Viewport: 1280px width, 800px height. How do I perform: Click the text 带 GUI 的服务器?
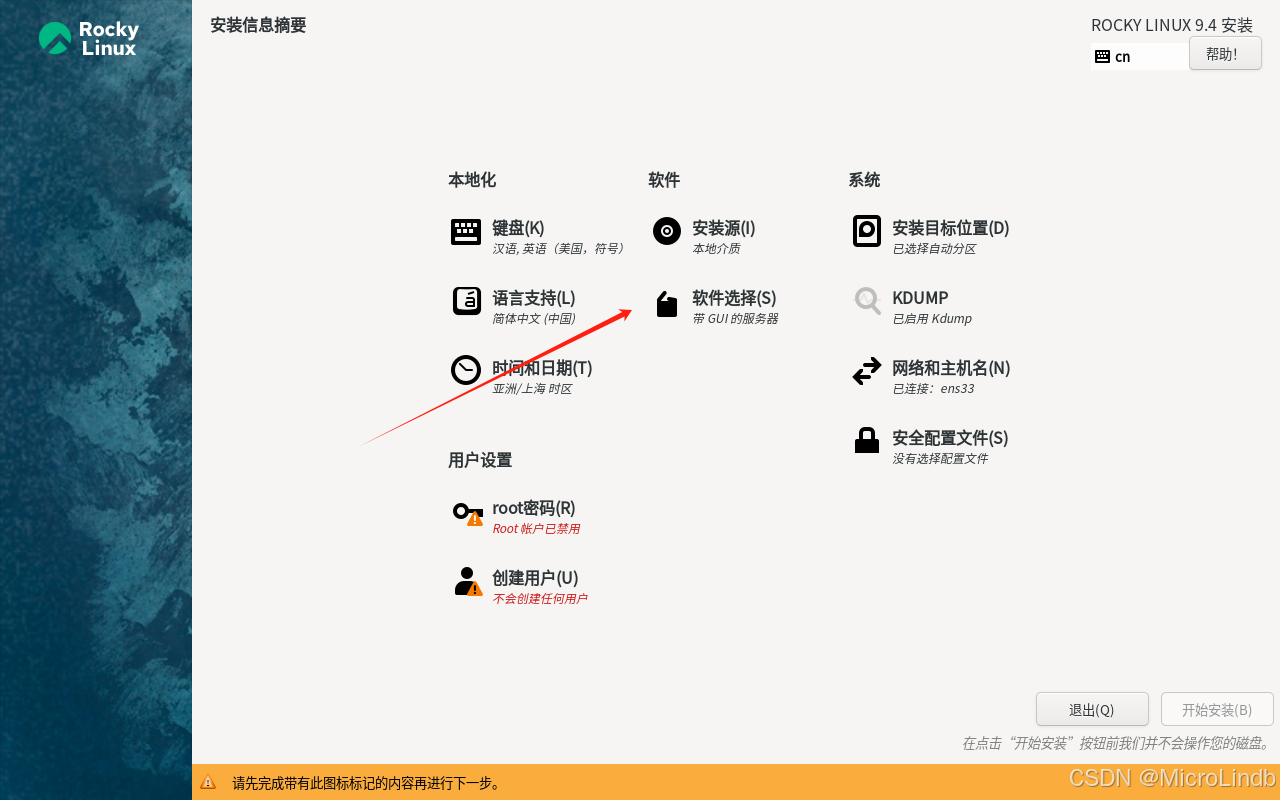(x=735, y=319)
